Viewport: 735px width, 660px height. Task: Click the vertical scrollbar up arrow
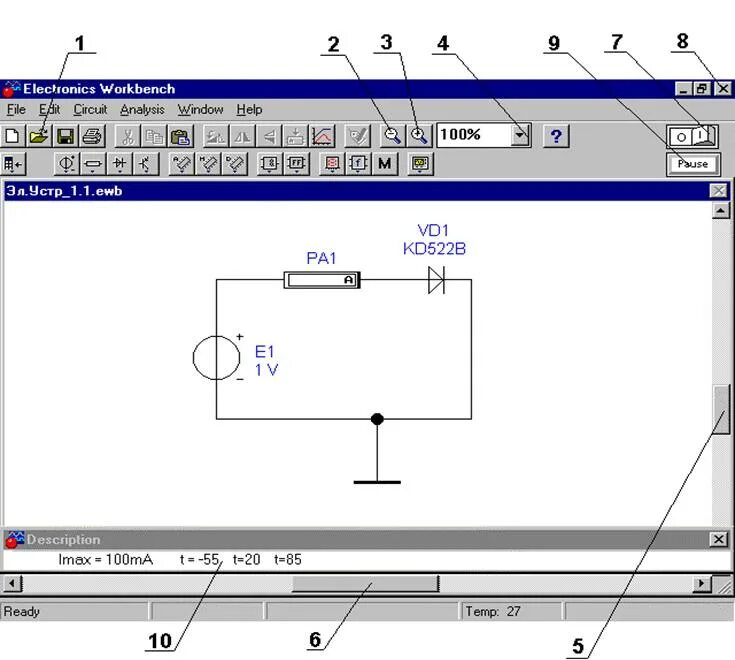point(720,210)
